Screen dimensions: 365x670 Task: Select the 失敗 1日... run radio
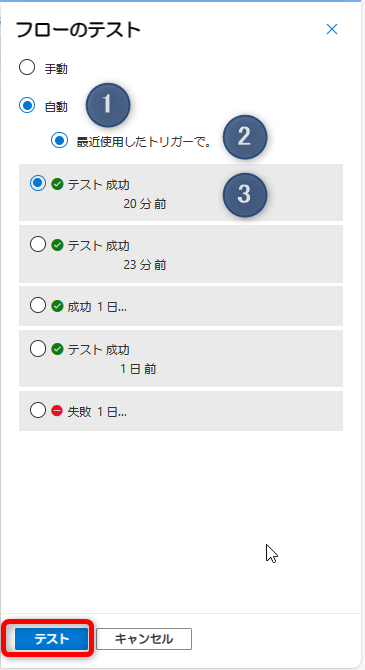[x=38, y=411]
